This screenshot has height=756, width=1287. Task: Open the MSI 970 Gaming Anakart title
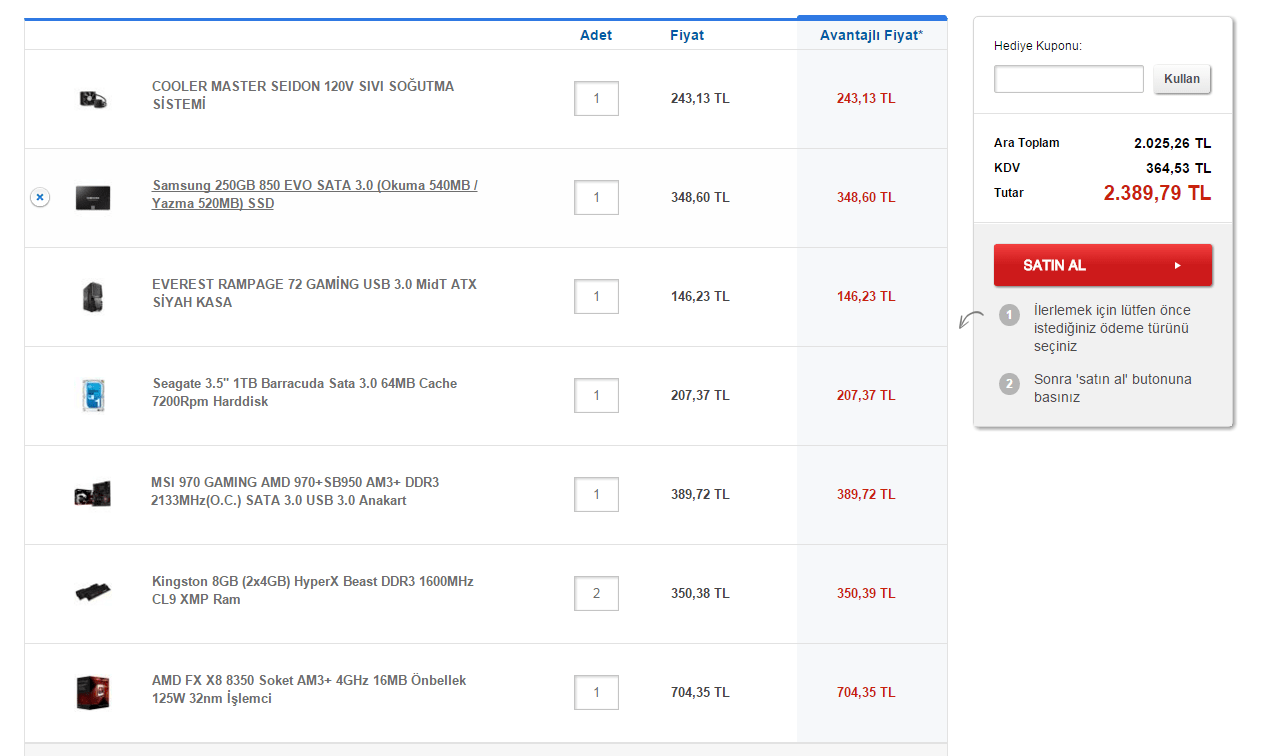294,491
